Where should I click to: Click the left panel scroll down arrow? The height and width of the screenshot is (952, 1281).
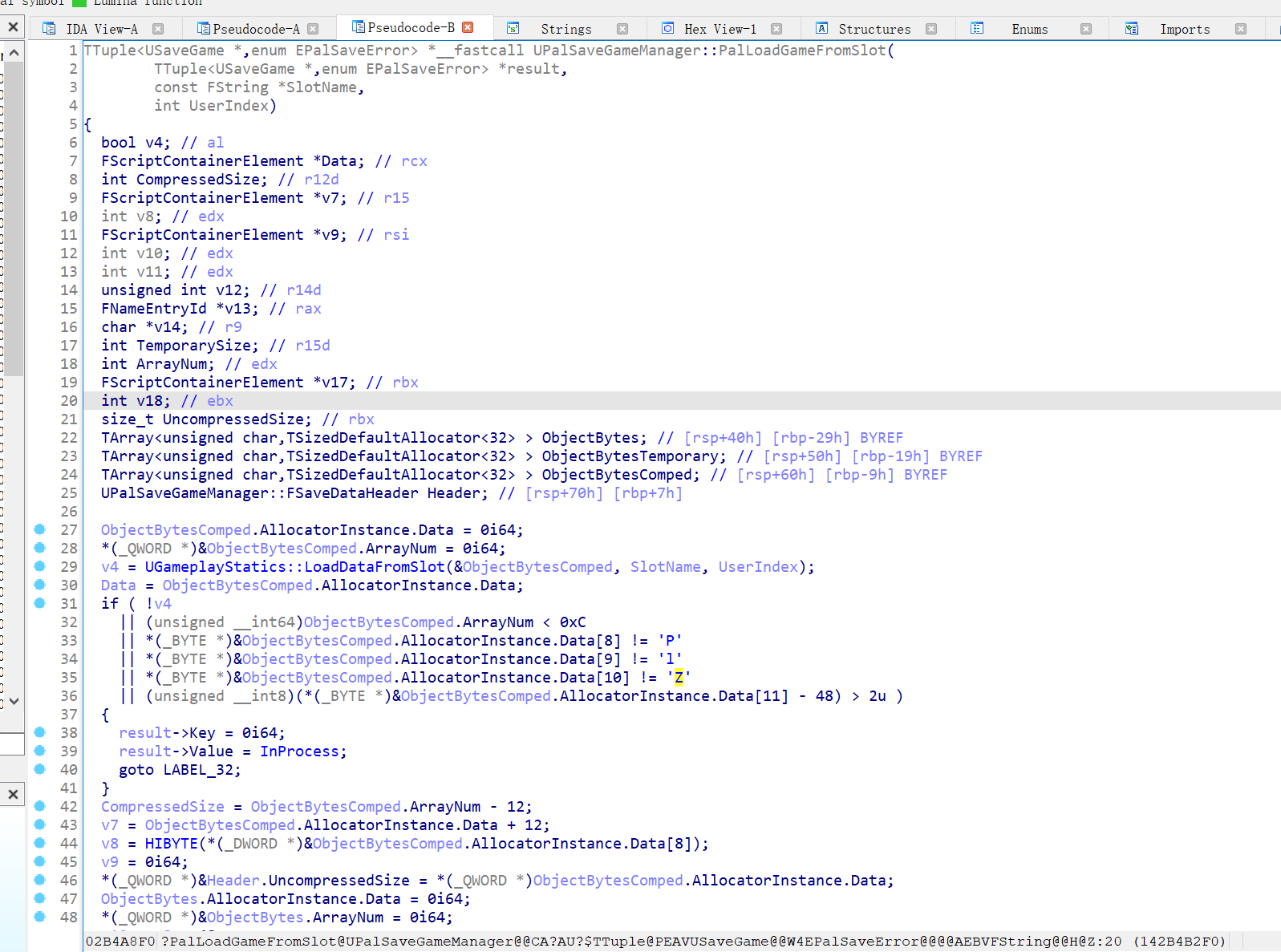coord(14,701)
